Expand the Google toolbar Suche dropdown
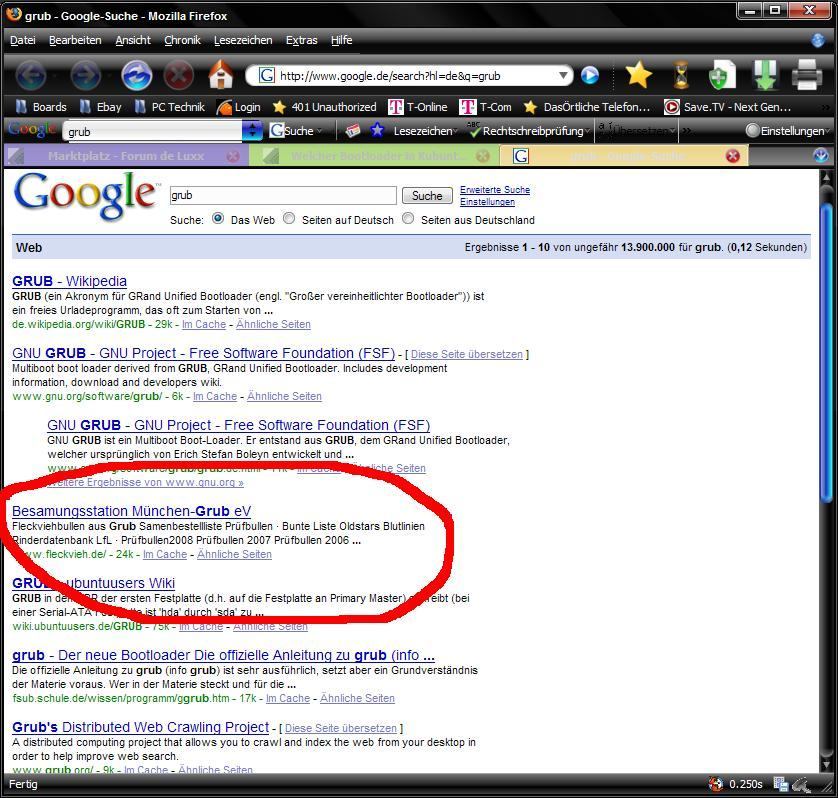This screenshot has width=838, height=798. 319,131
